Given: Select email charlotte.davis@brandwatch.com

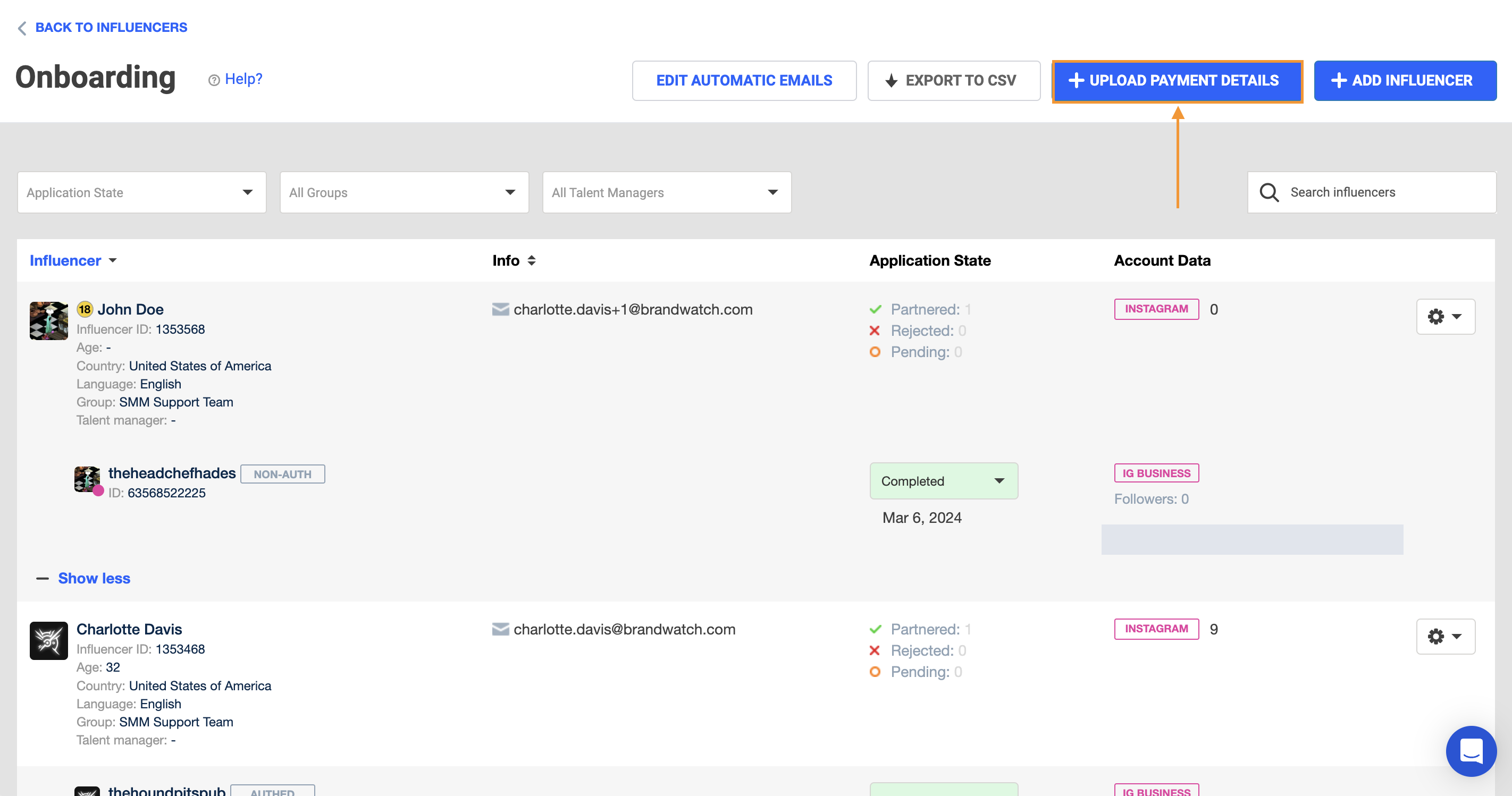Looking at the screenshot, I should click(x=624, y=629).
